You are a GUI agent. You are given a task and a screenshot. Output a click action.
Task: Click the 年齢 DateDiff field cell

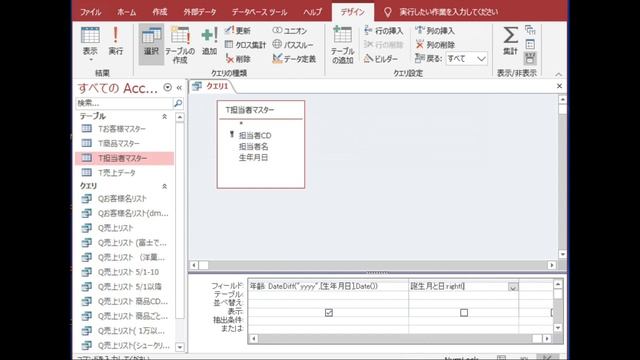[x=328, y=287]
